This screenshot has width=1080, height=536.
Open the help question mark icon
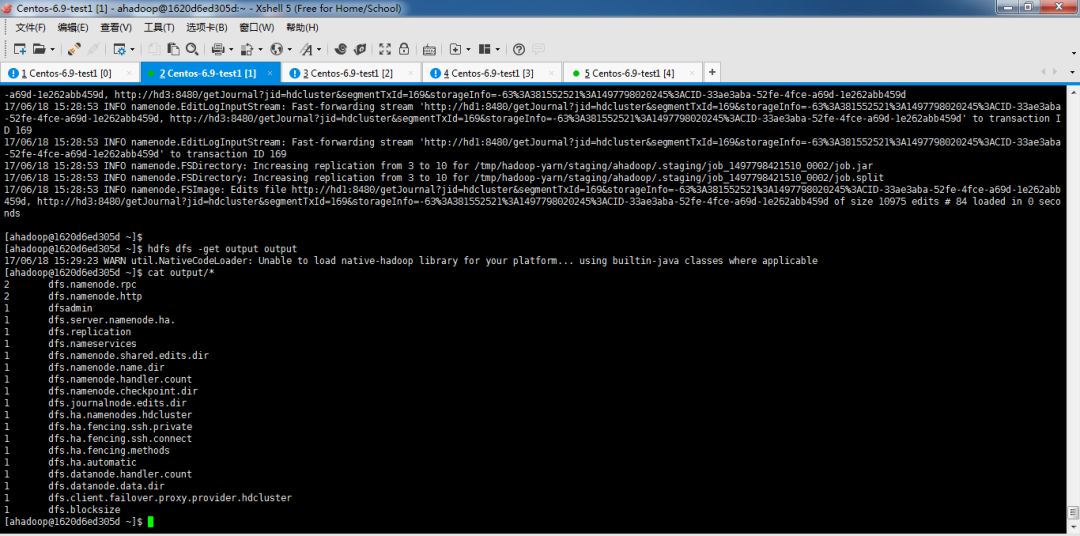pos(519,49)
